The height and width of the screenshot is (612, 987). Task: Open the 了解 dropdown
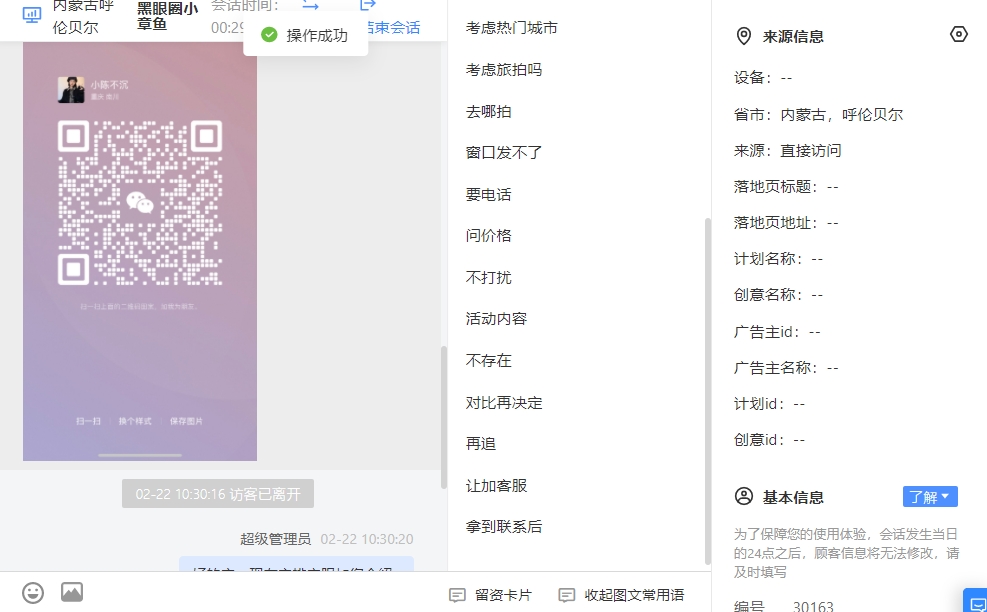930,497
